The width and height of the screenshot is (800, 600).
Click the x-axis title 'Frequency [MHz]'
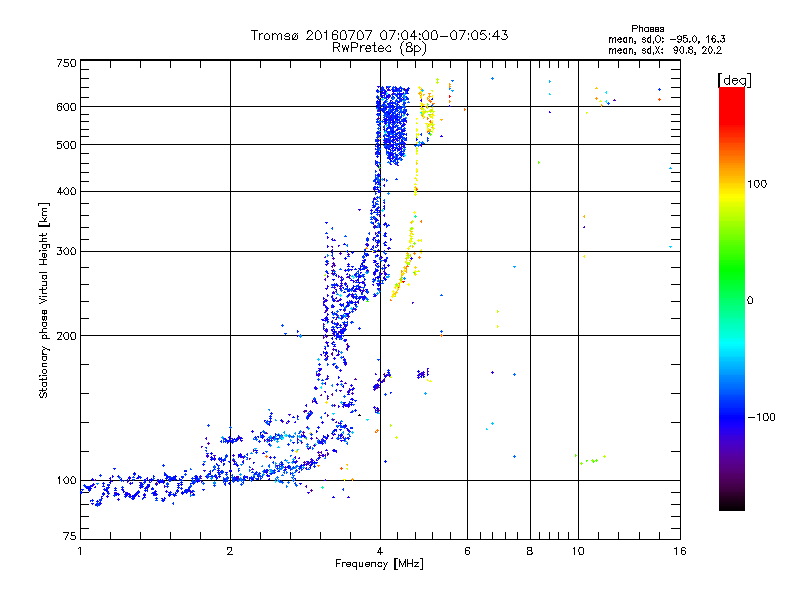(x=379, y=564)
